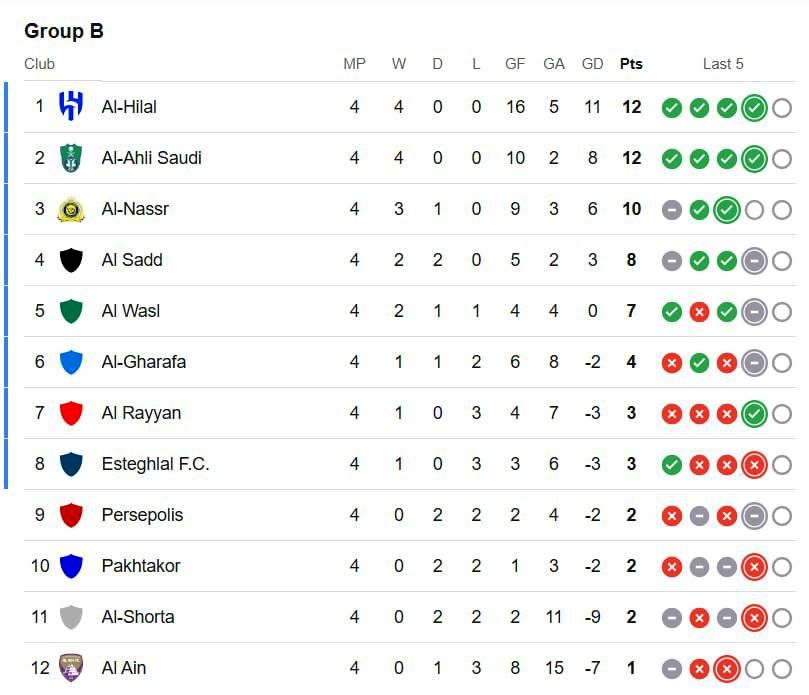Click the GD column header

pos(593,64)
